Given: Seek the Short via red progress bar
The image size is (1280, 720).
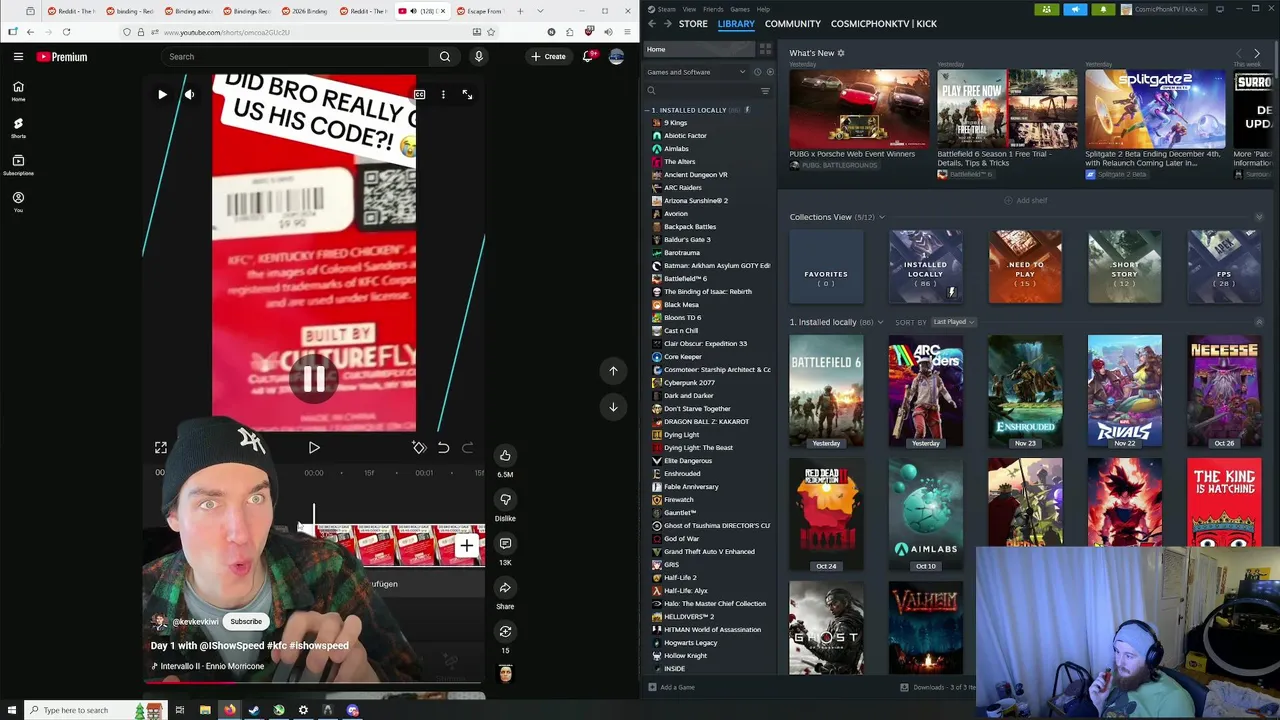Looking at the screenshot, I should tap(314, 683).
